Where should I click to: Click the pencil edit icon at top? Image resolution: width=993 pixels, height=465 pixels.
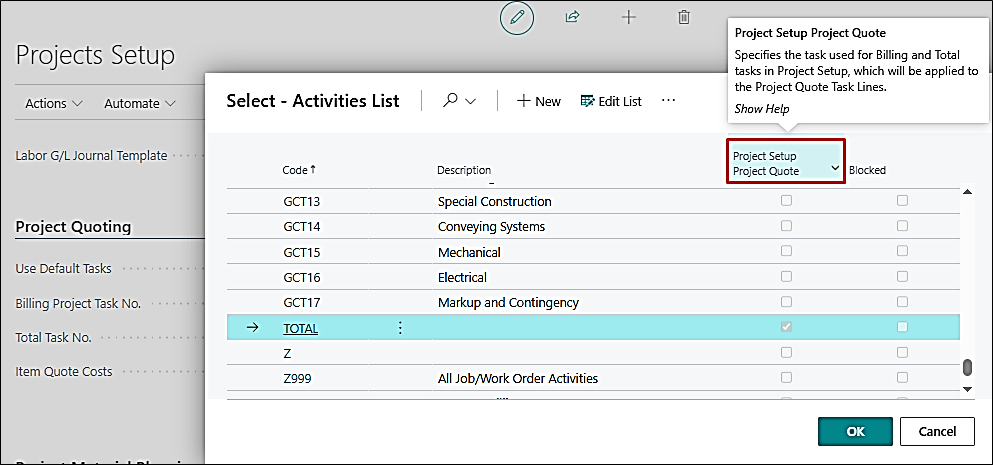[x=517, y=18]
